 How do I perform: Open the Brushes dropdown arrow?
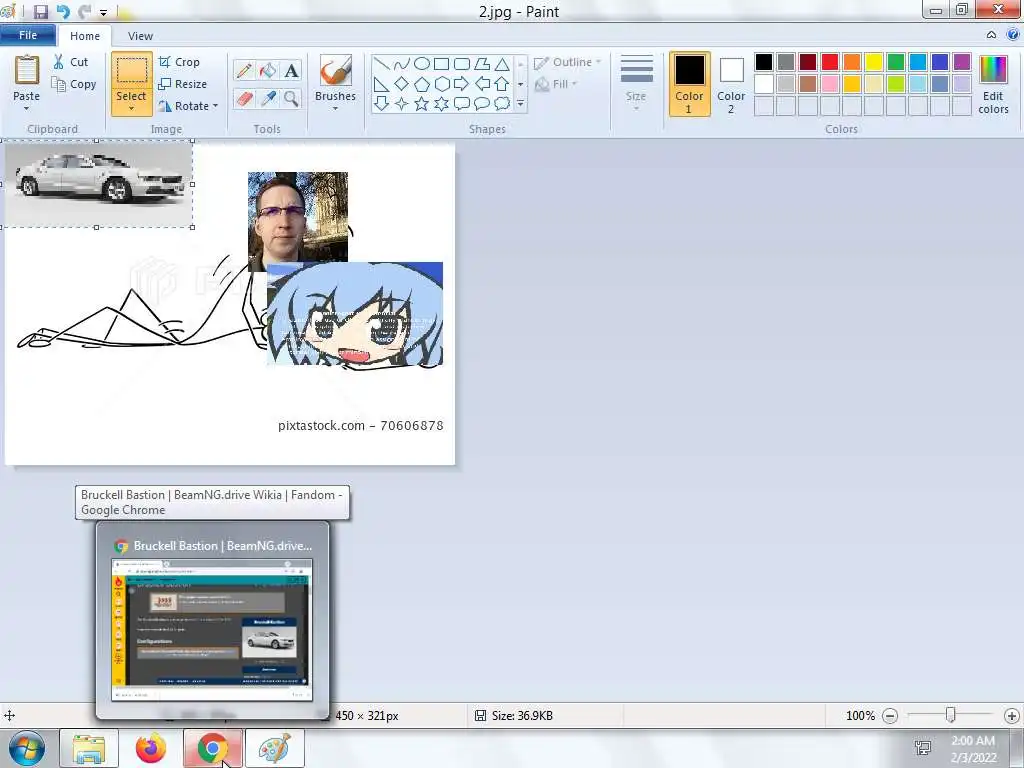click(x=336, y=108)
